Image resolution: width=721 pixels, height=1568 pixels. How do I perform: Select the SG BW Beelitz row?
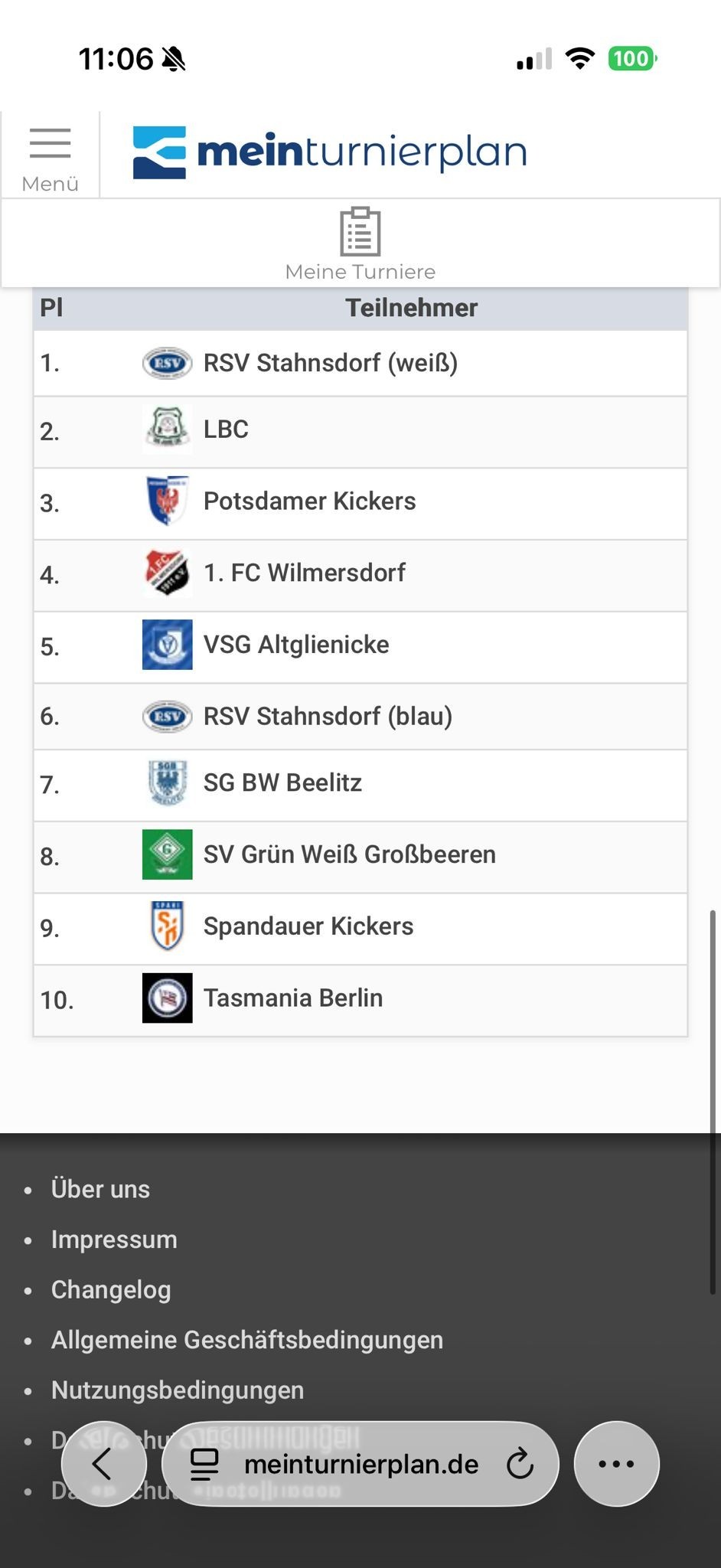360,786
